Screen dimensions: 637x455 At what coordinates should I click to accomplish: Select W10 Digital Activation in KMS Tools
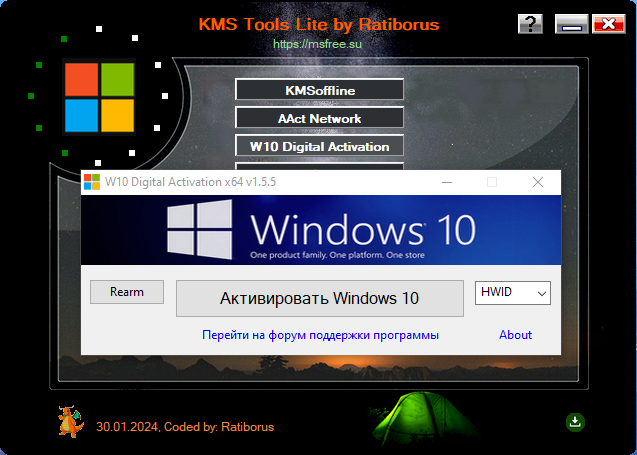click(319, 146)
